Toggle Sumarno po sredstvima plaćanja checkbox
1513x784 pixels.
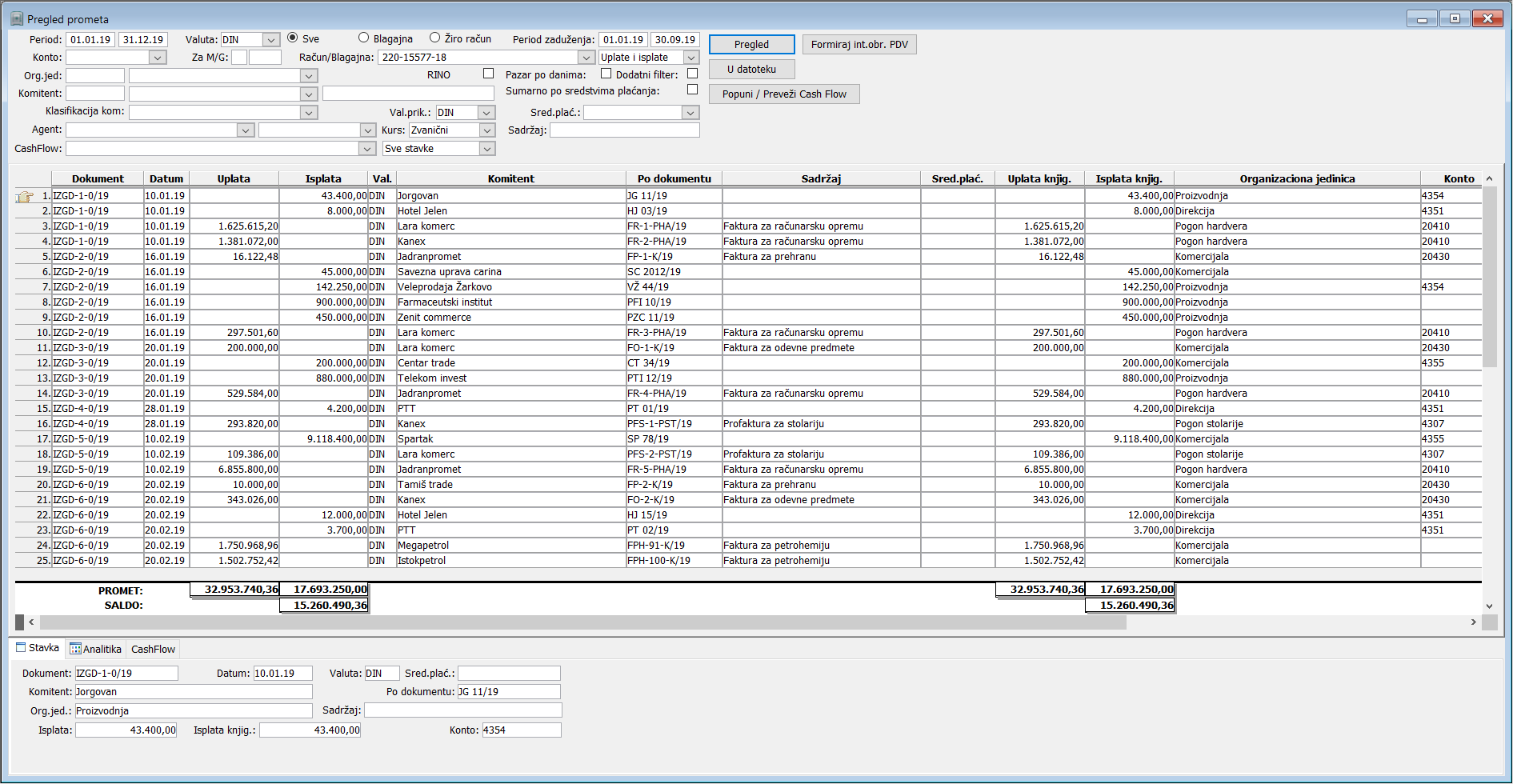click(692, 90)
